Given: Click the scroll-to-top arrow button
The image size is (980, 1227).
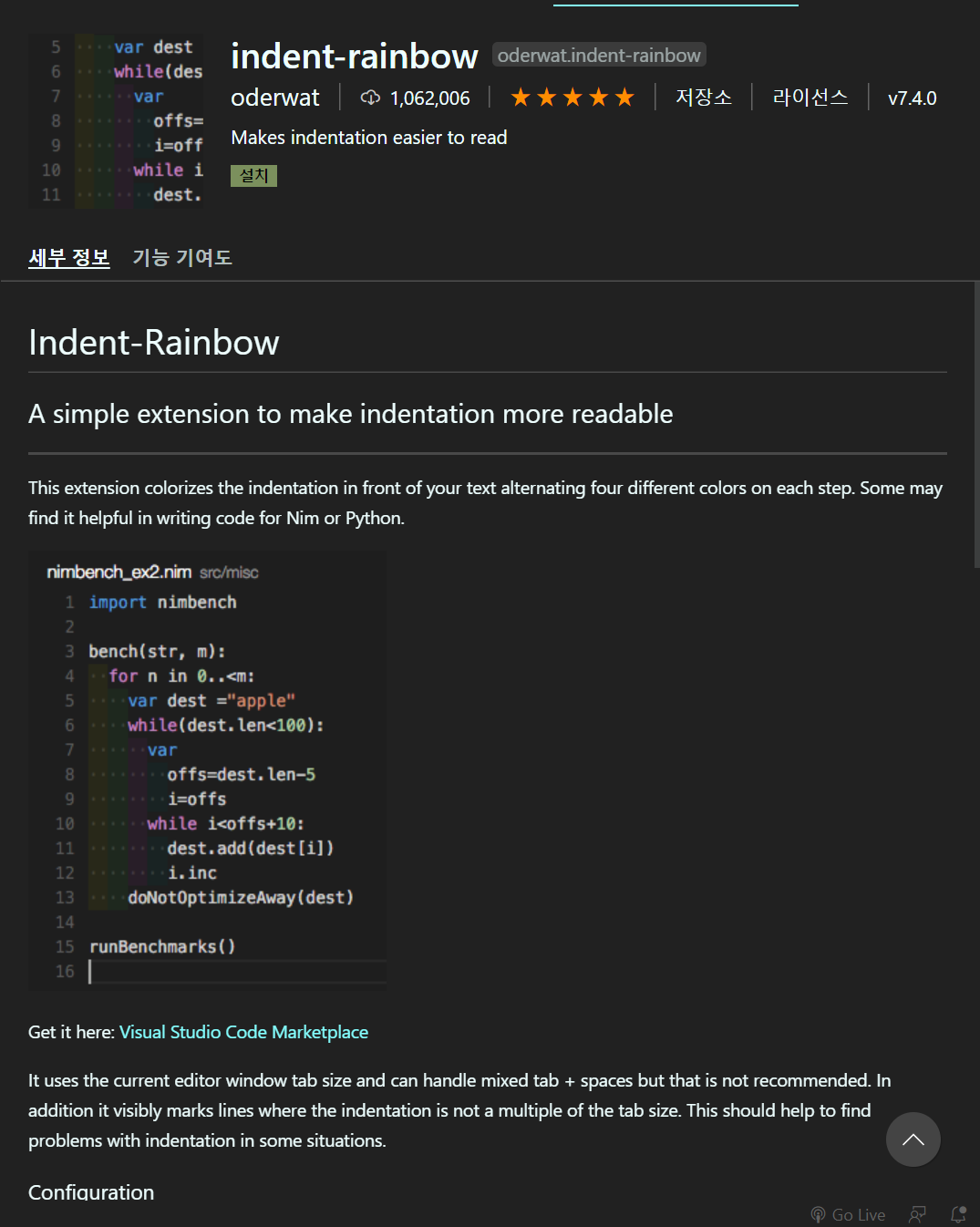Looking at the screenshot, I should pyautogui.click(x=913, y=1139).
